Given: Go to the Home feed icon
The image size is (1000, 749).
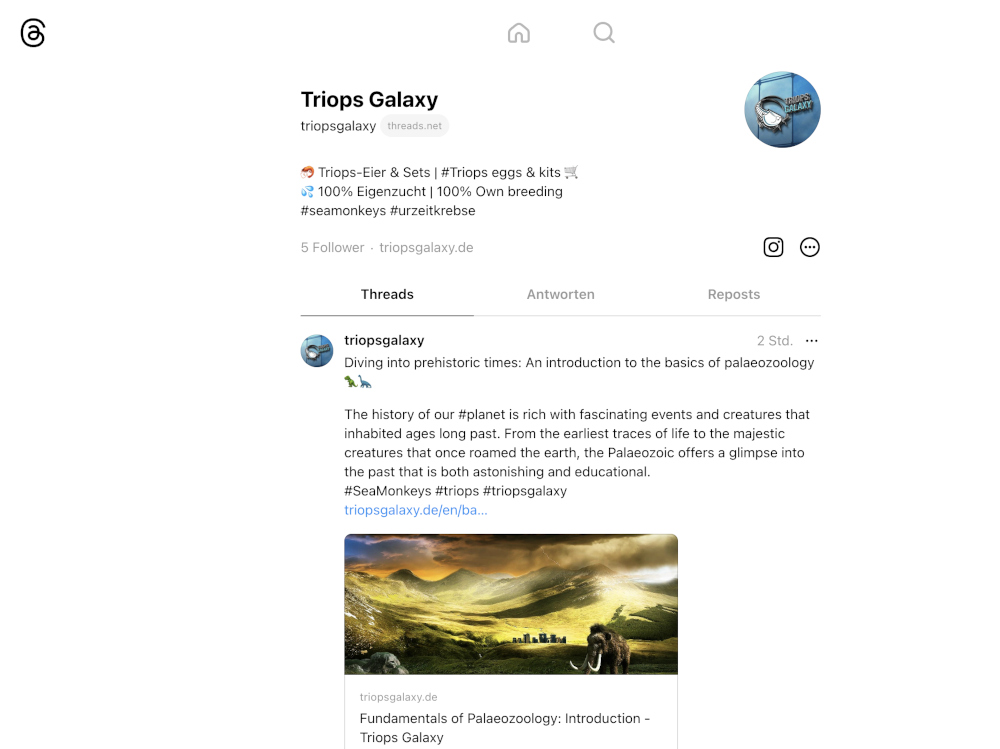Looking at the screenshot, I should click(518, 33).
